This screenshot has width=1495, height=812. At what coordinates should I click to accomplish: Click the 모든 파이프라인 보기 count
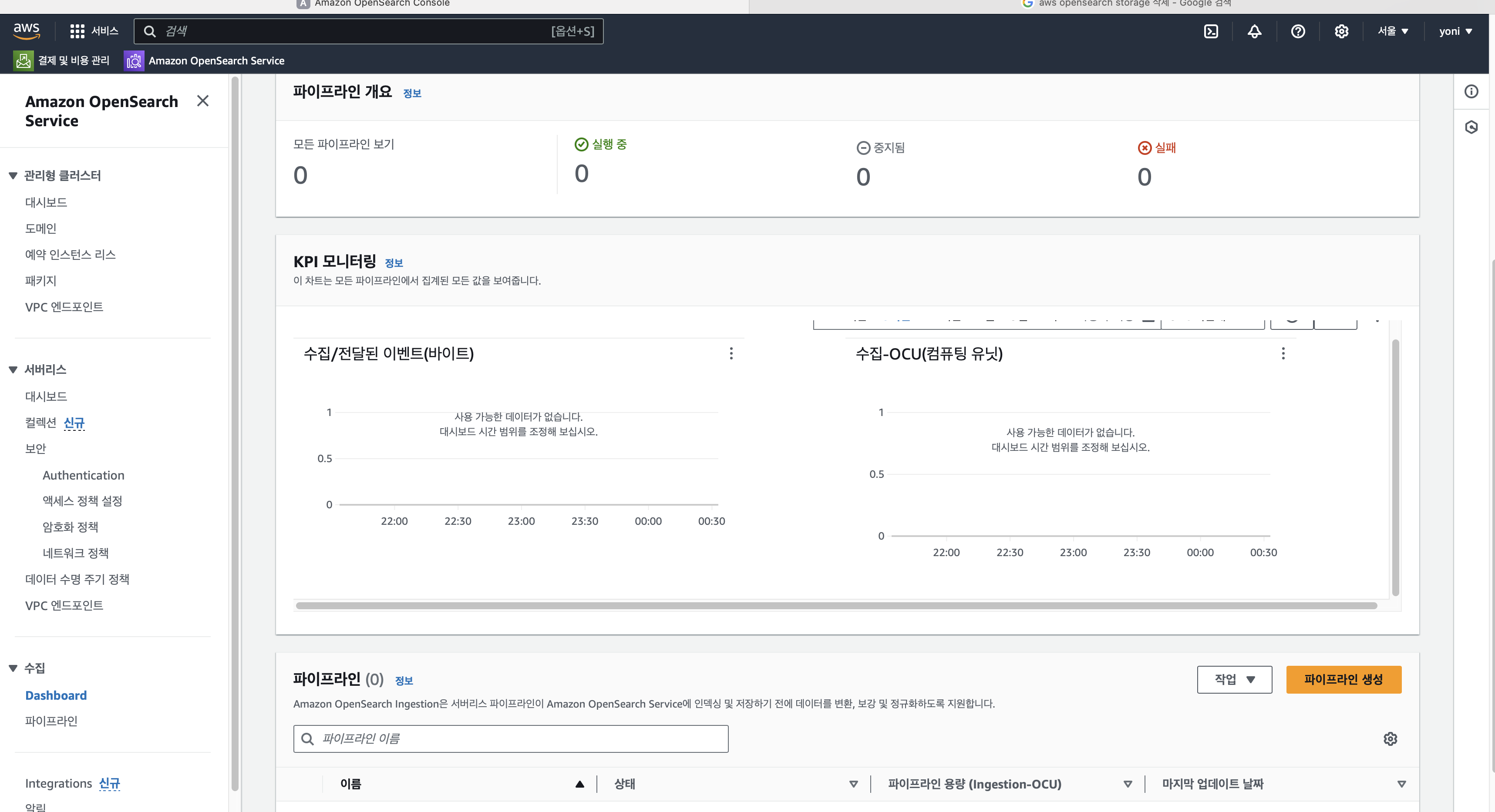click(300, 175)
